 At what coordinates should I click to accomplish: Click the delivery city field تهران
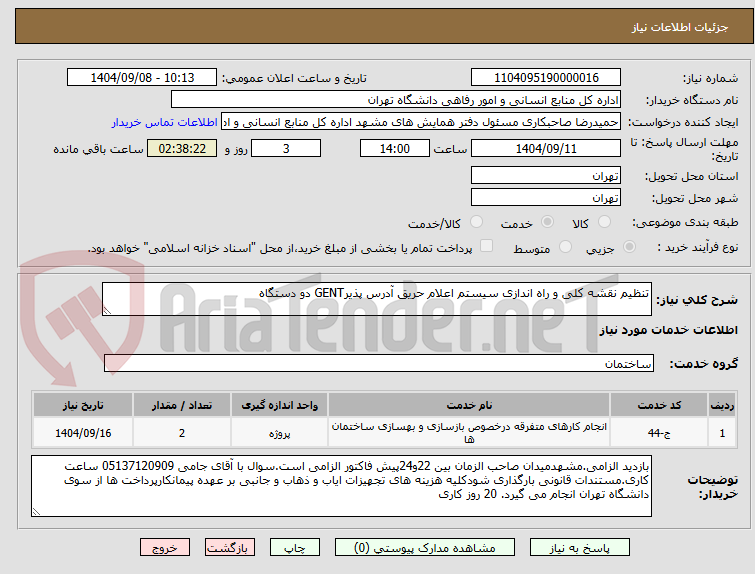click(546, 197)
